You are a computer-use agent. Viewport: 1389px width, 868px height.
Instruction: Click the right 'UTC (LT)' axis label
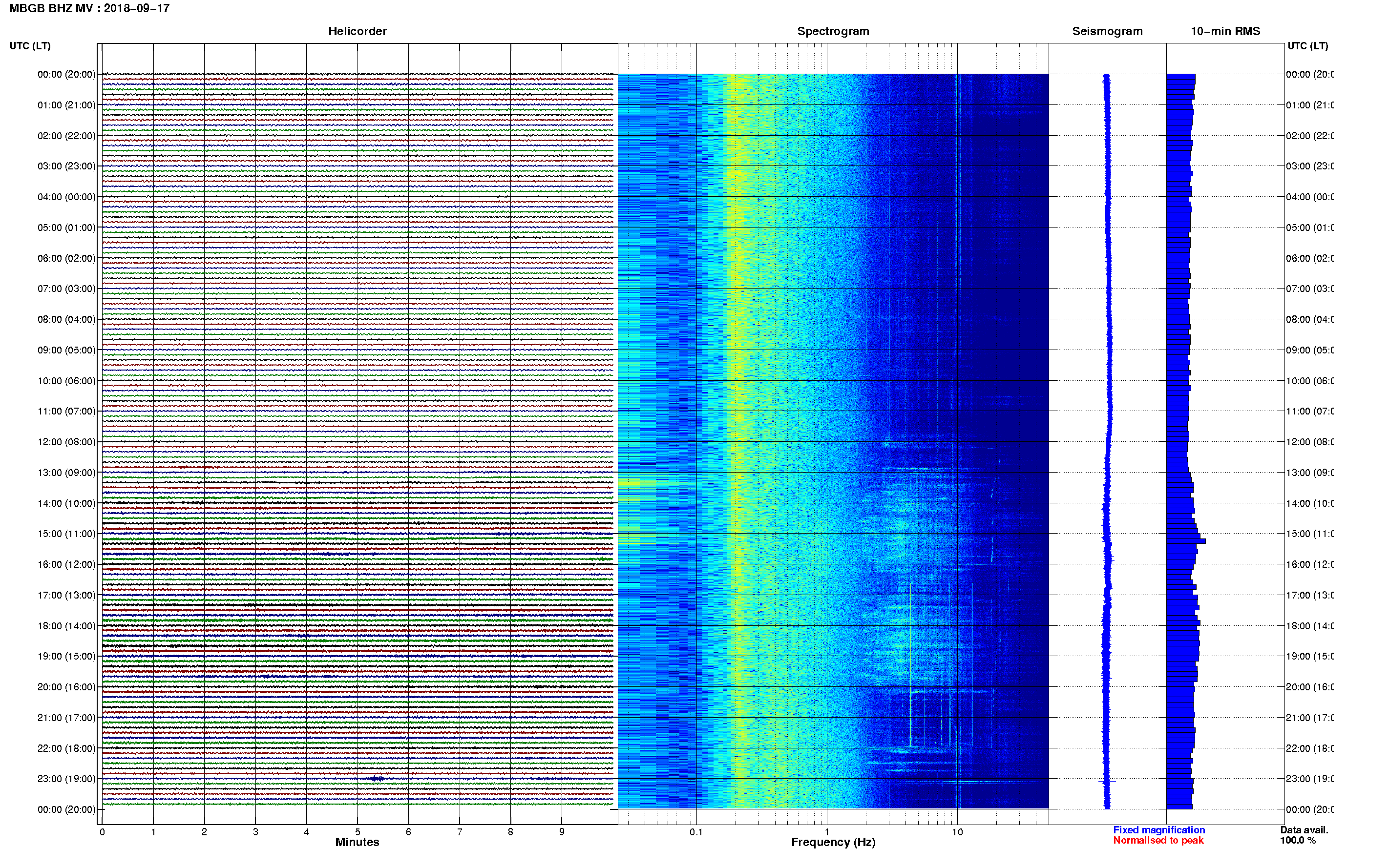point(1307,46)
